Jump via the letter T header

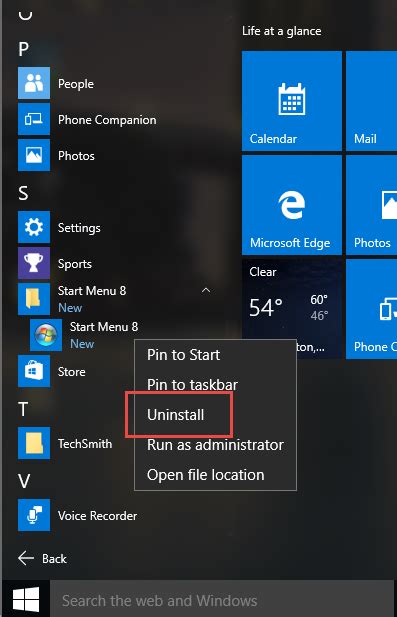(x=23, y=409)
